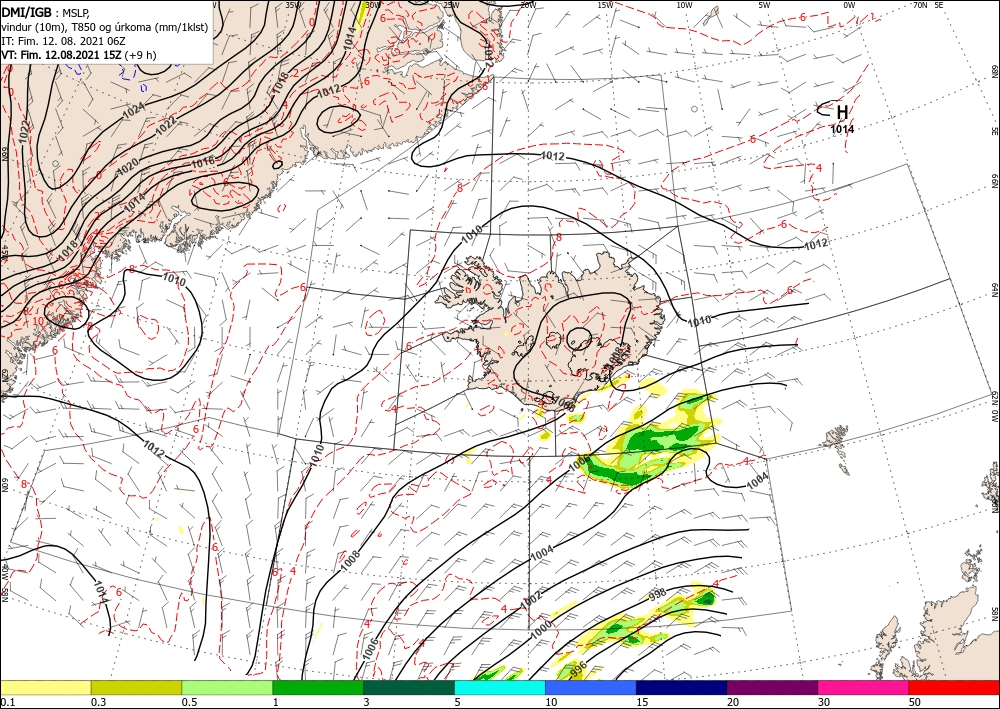Click the 'vindur (10m), T850 og úrkoma' line
The width and height of the screenshot is (1000, 709).
(105, 27)
